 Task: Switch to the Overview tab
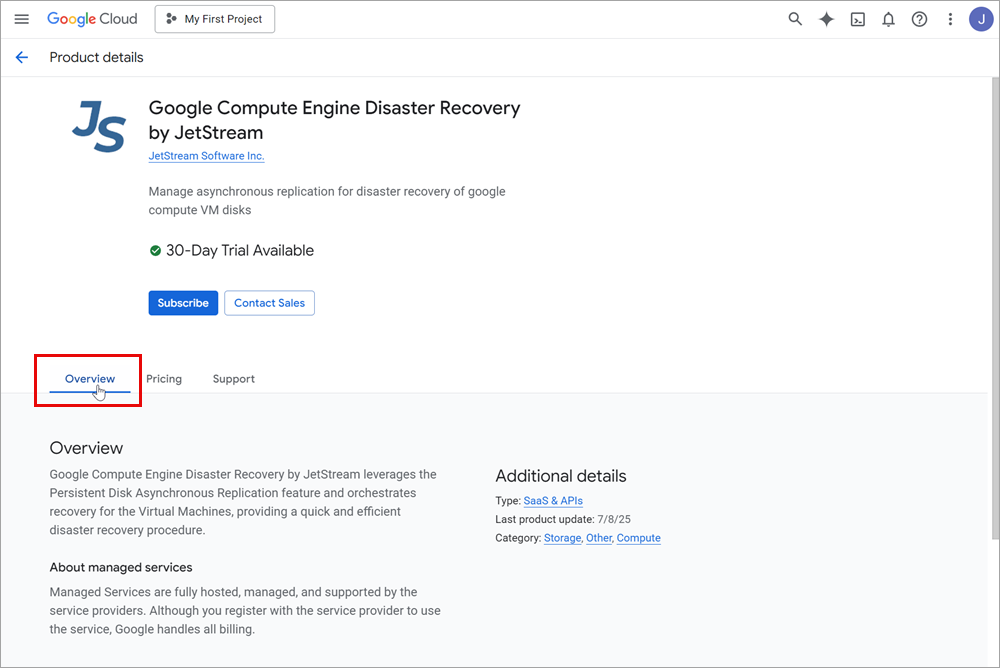[90, 379]
